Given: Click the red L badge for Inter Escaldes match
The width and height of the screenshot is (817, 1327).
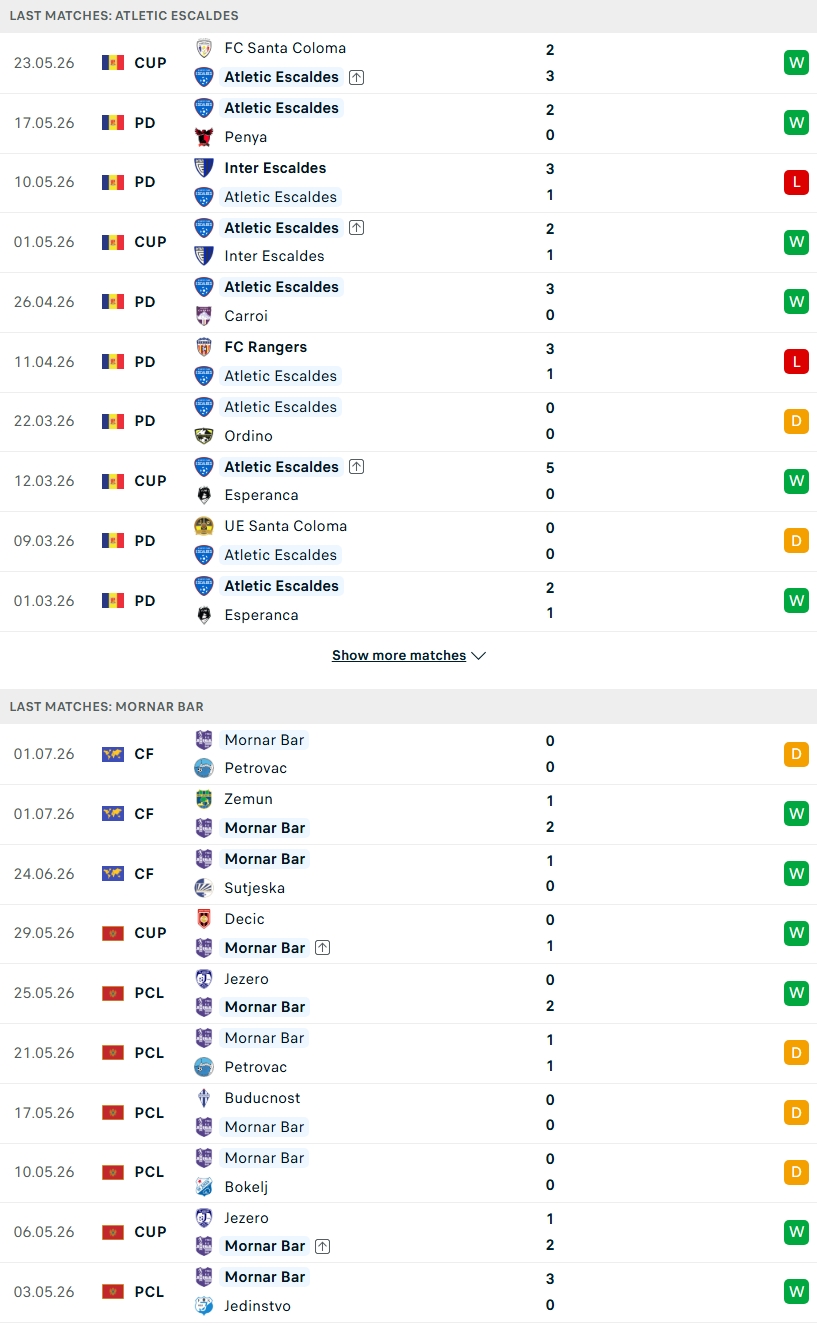Looking at the screenshot, I should 796,182.
